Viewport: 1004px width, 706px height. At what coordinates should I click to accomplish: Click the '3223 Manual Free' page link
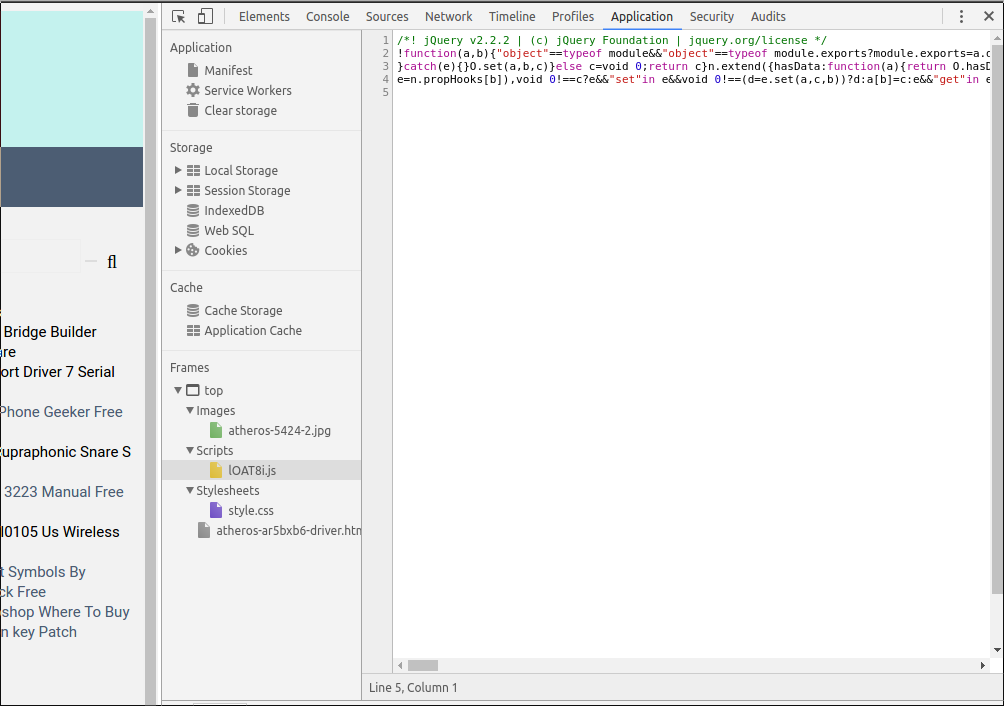coord(63,492)
